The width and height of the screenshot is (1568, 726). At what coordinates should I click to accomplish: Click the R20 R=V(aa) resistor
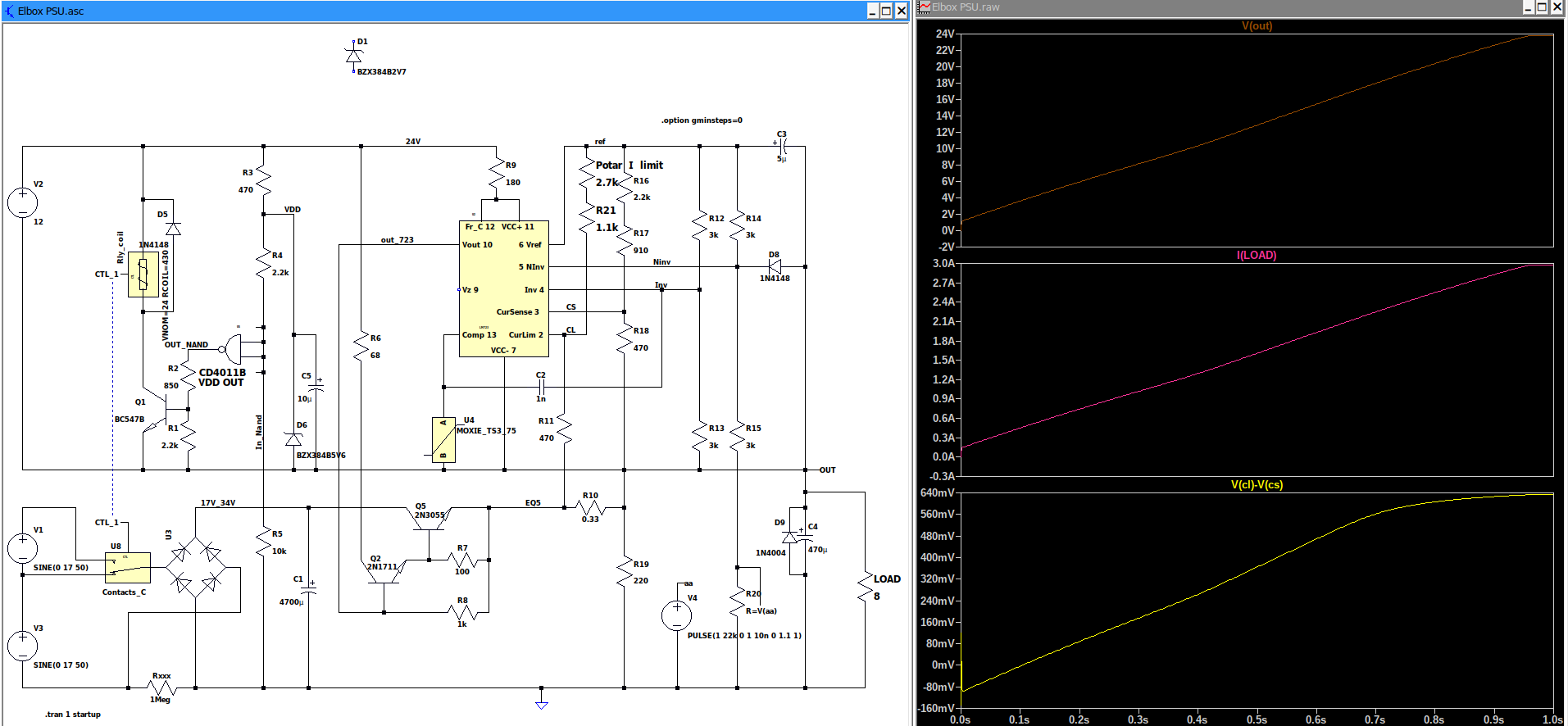[737, 601]
